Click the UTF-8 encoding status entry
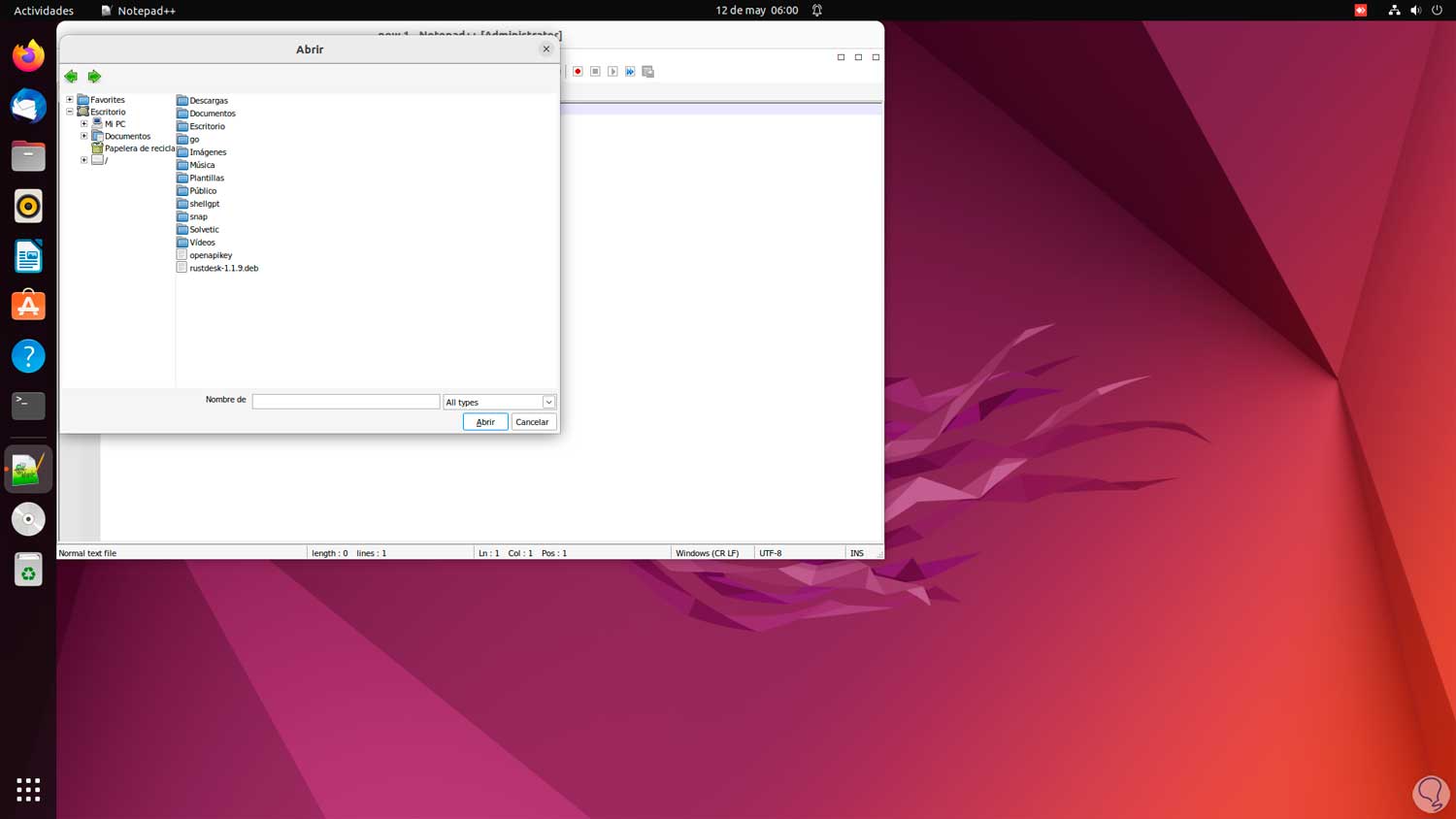This screenshot has height=819, width=1456. (771, 553)
